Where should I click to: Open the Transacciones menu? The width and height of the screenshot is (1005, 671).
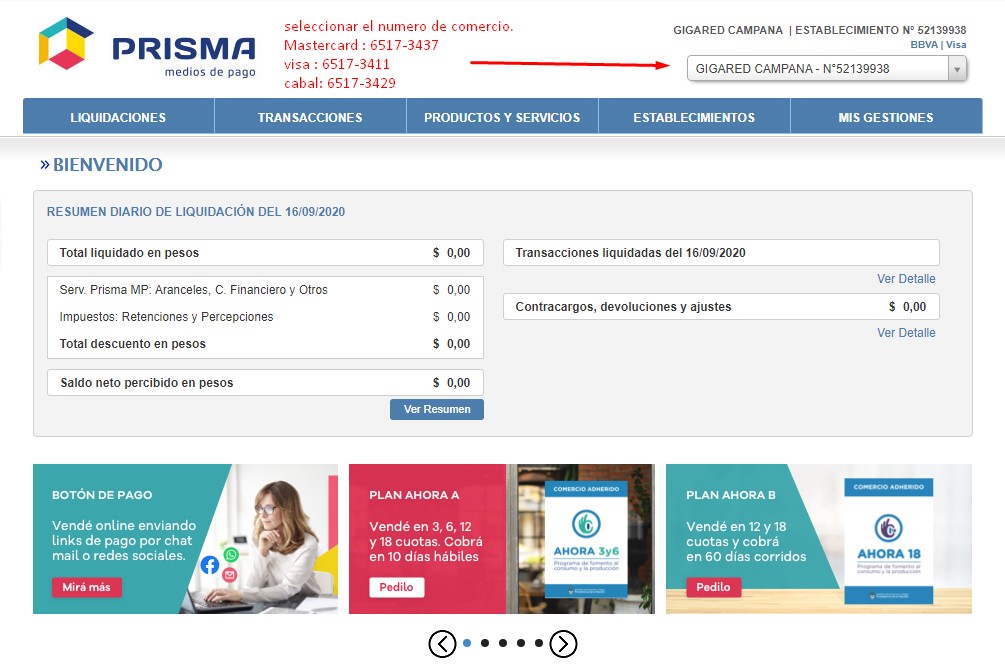pyautogui.click(x=310, y=117)
